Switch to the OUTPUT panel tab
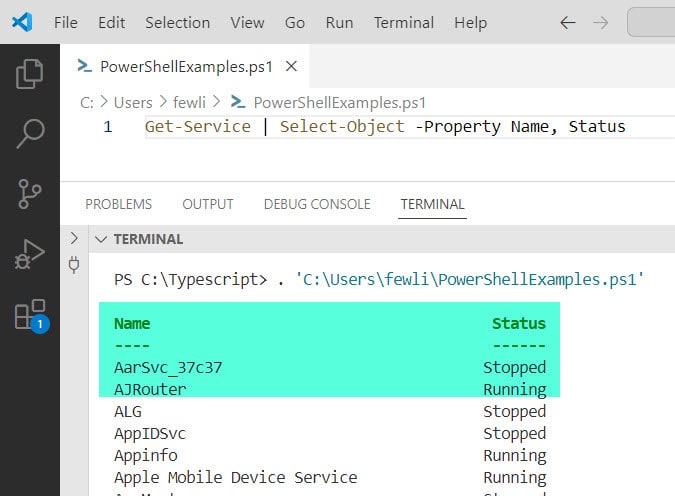Image resolution: width=675 pixels, height=496 pixels. click(x=207, y=204)
